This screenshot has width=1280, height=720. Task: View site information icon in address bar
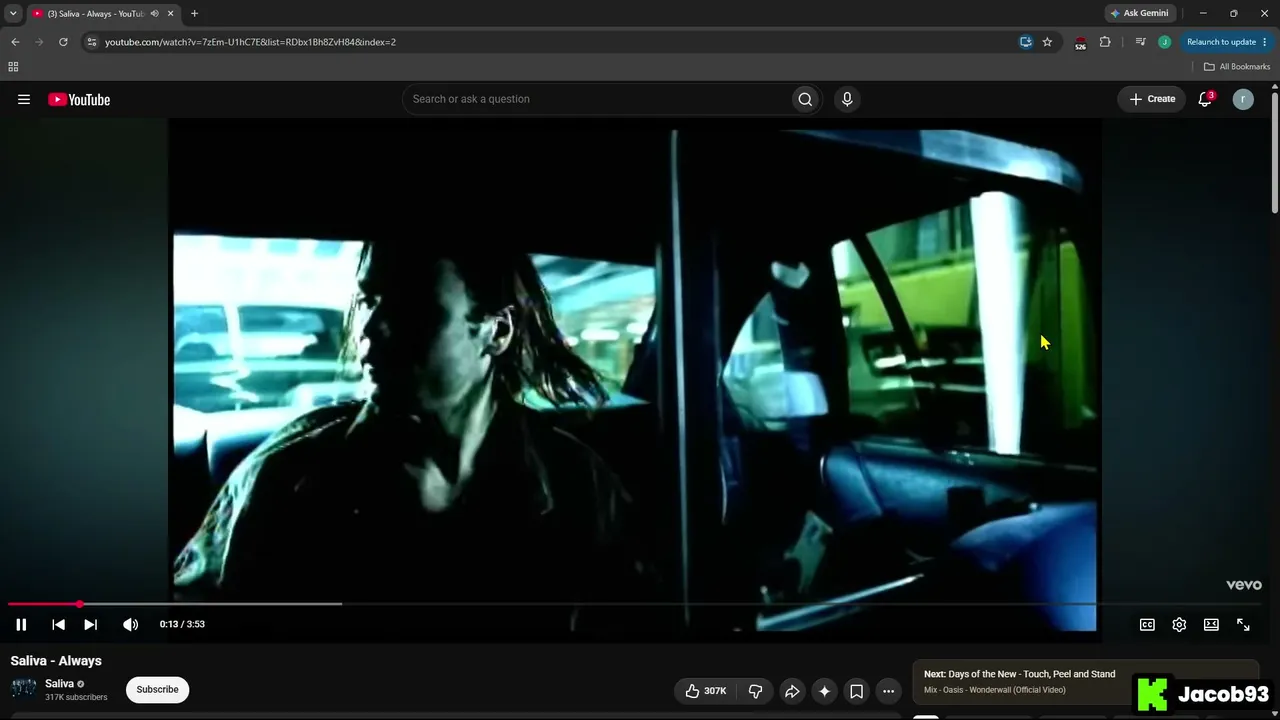pos(92,42)
